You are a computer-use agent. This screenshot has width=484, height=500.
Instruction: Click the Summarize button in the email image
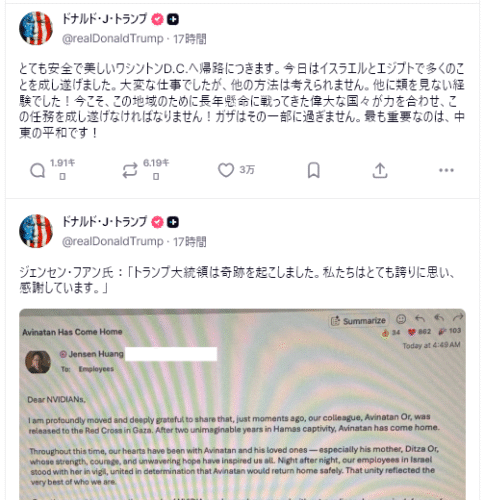(x=359, y=321)
